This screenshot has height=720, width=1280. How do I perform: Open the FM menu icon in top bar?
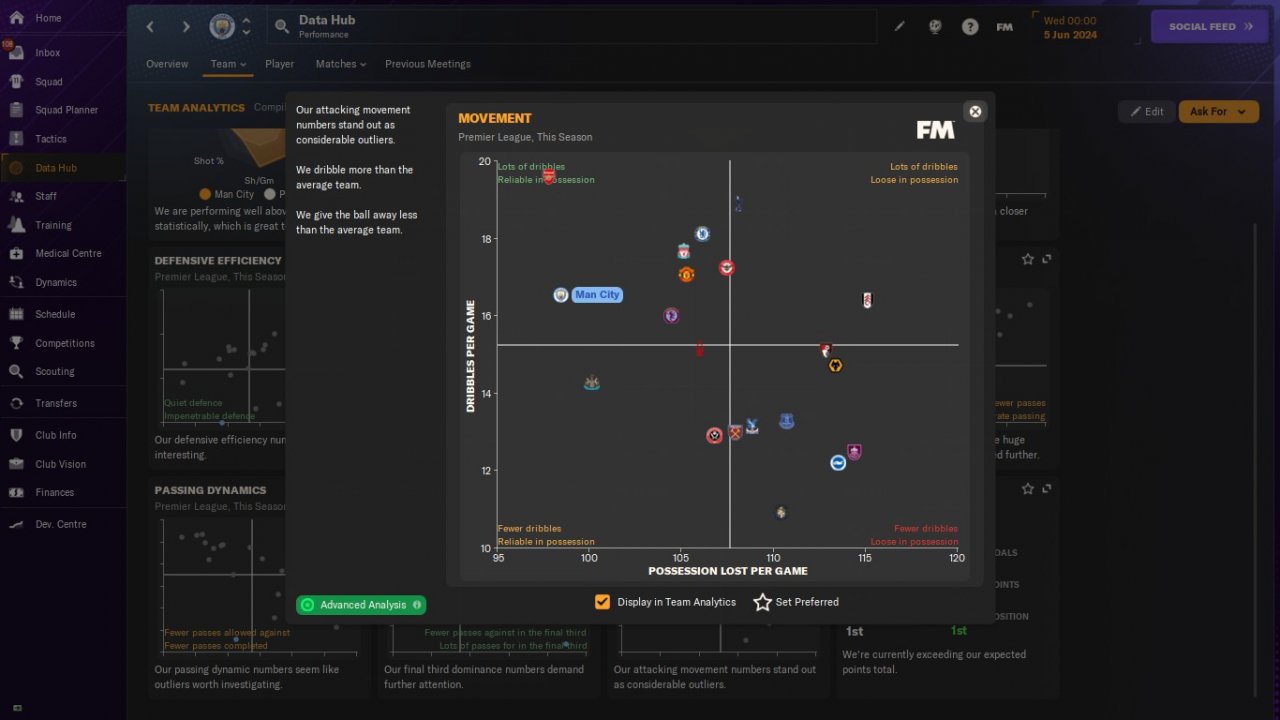pyautogui.click(x=1005, y=27)
